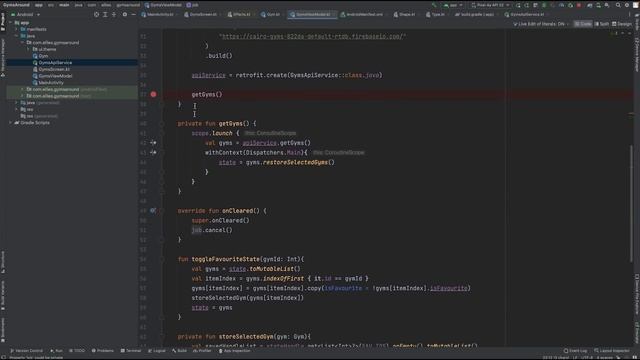Image resolution: width=640 pixels, height=360 pixels.
Task: Select GymsApiService in Project tree
Action: click(x=52, y=63)
